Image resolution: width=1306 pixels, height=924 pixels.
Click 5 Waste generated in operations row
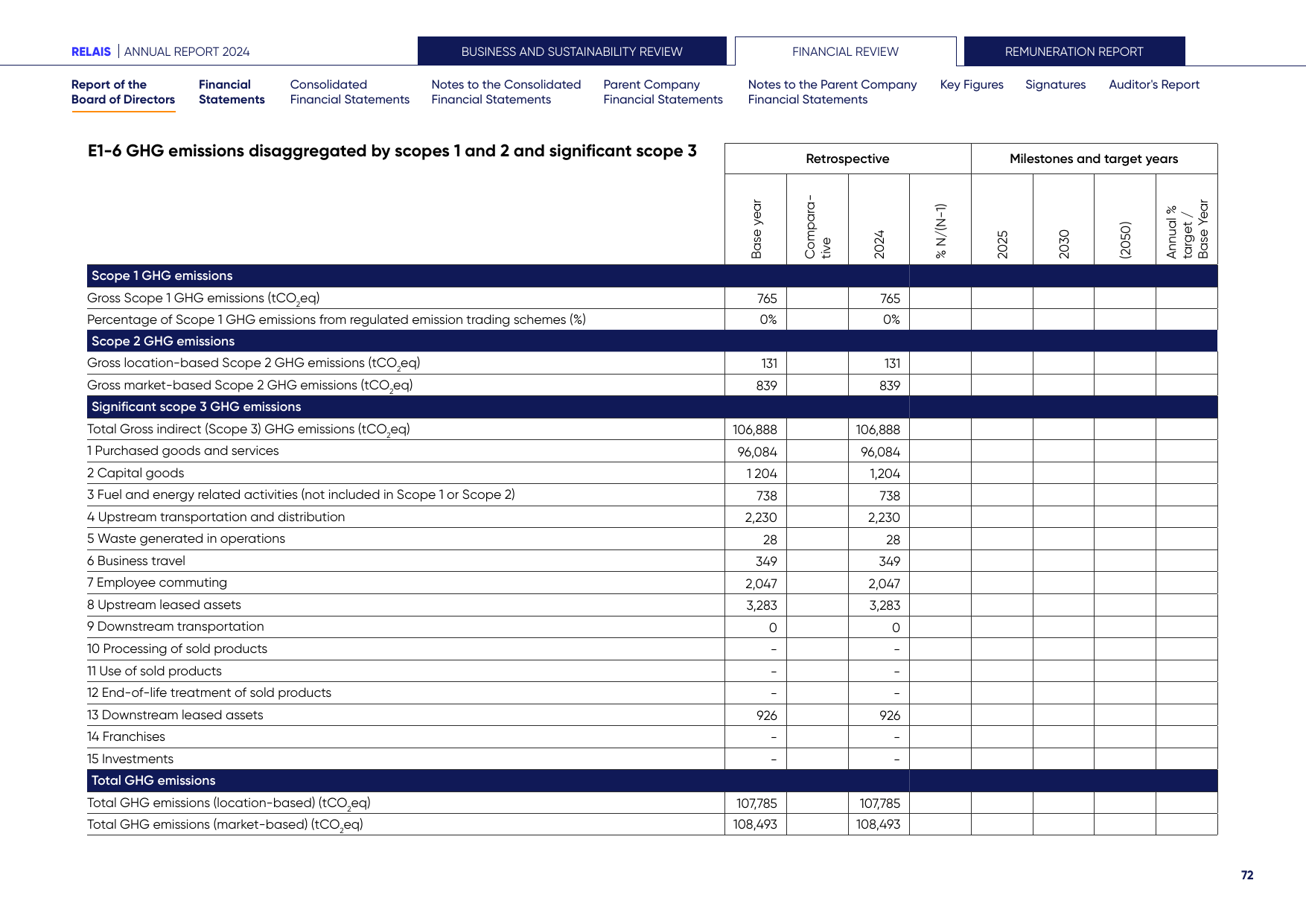[186, 539]
